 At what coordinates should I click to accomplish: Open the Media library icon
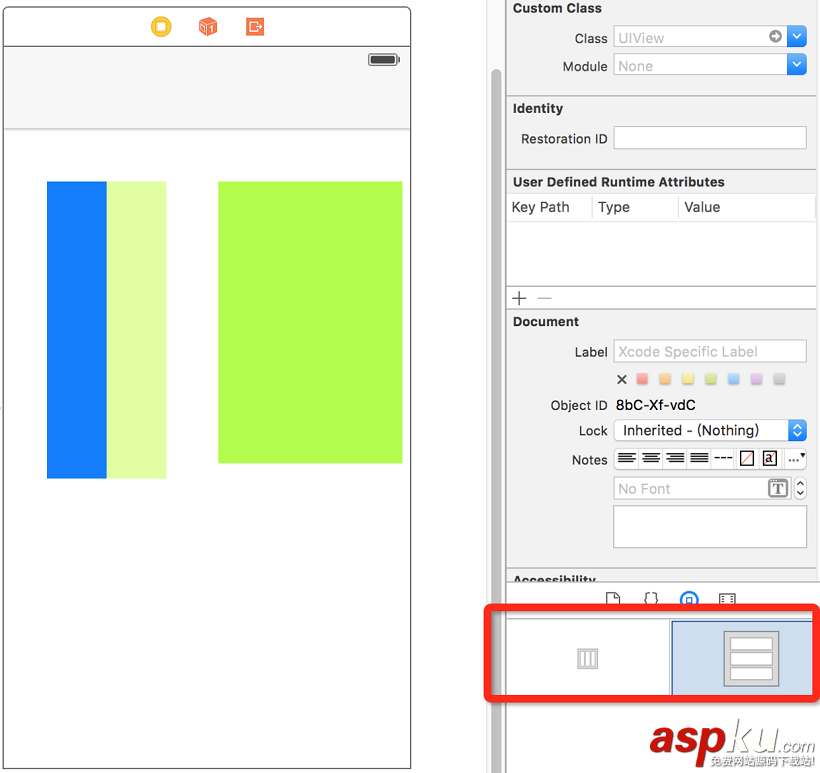coord(727,599)
